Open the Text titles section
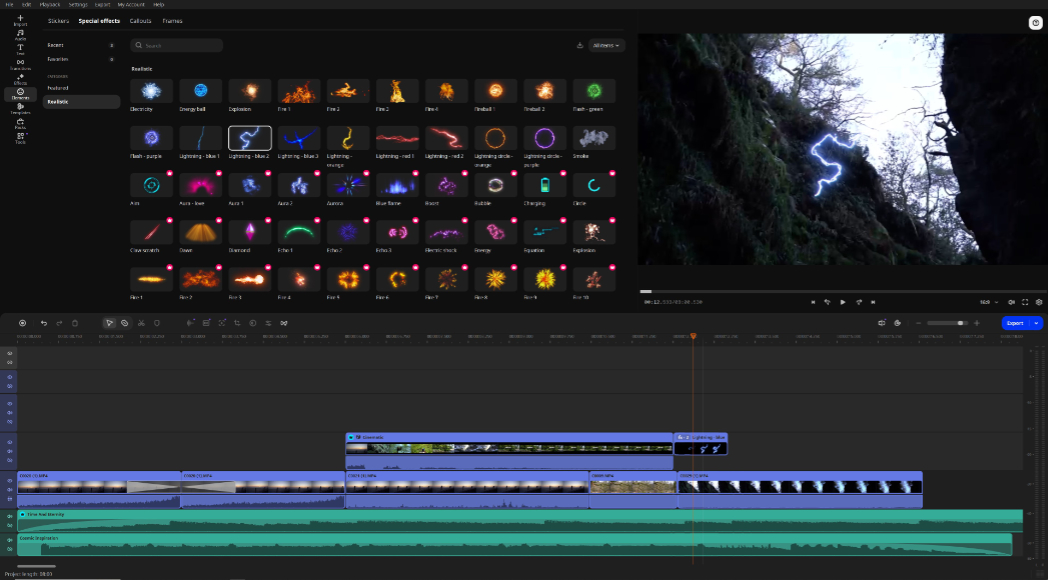This screenshot has height=580, width=1048. pos(20,49)
